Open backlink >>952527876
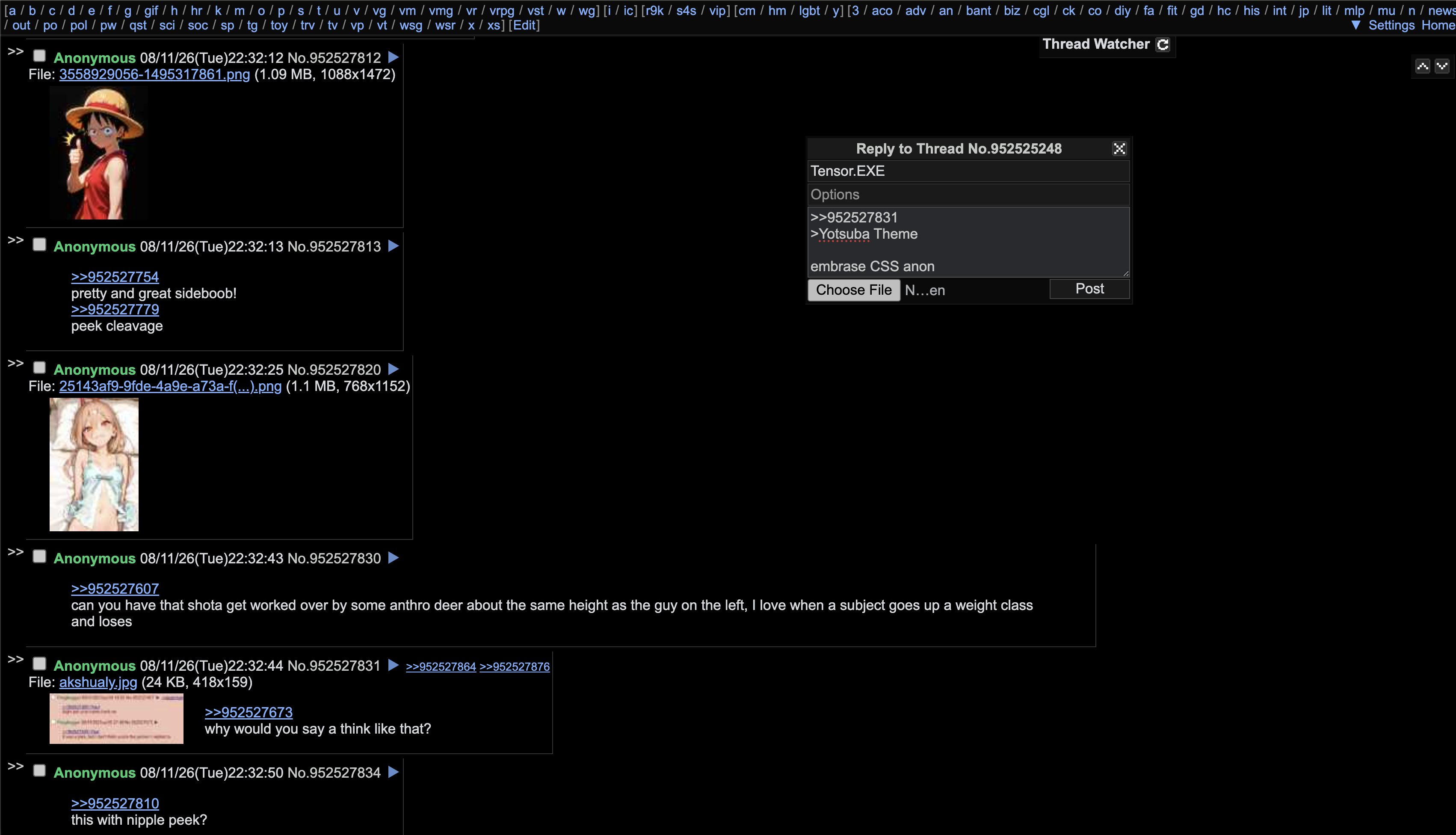 [x=515, y=666]
